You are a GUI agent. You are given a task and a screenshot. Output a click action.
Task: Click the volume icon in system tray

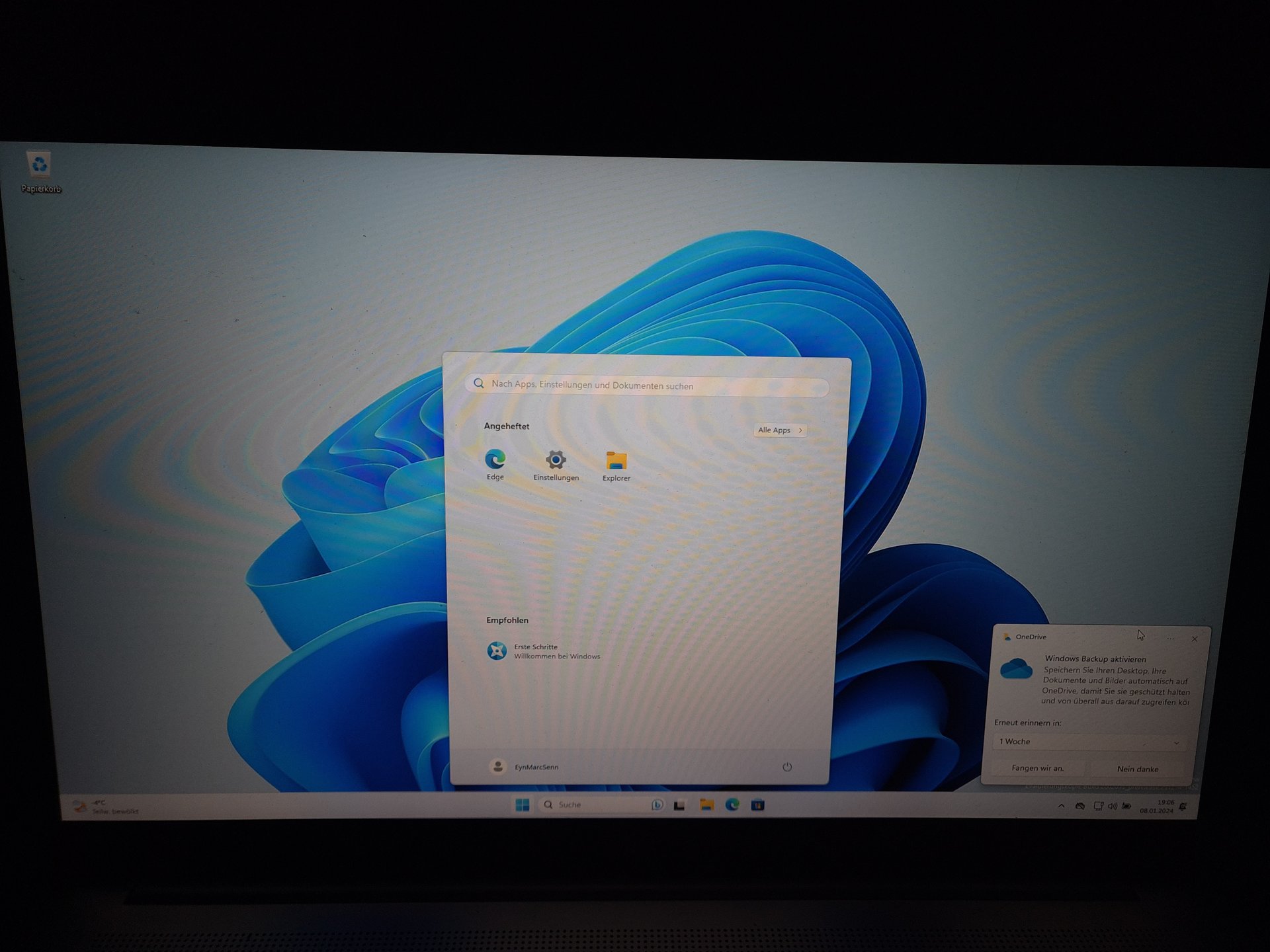(1112, 806)
